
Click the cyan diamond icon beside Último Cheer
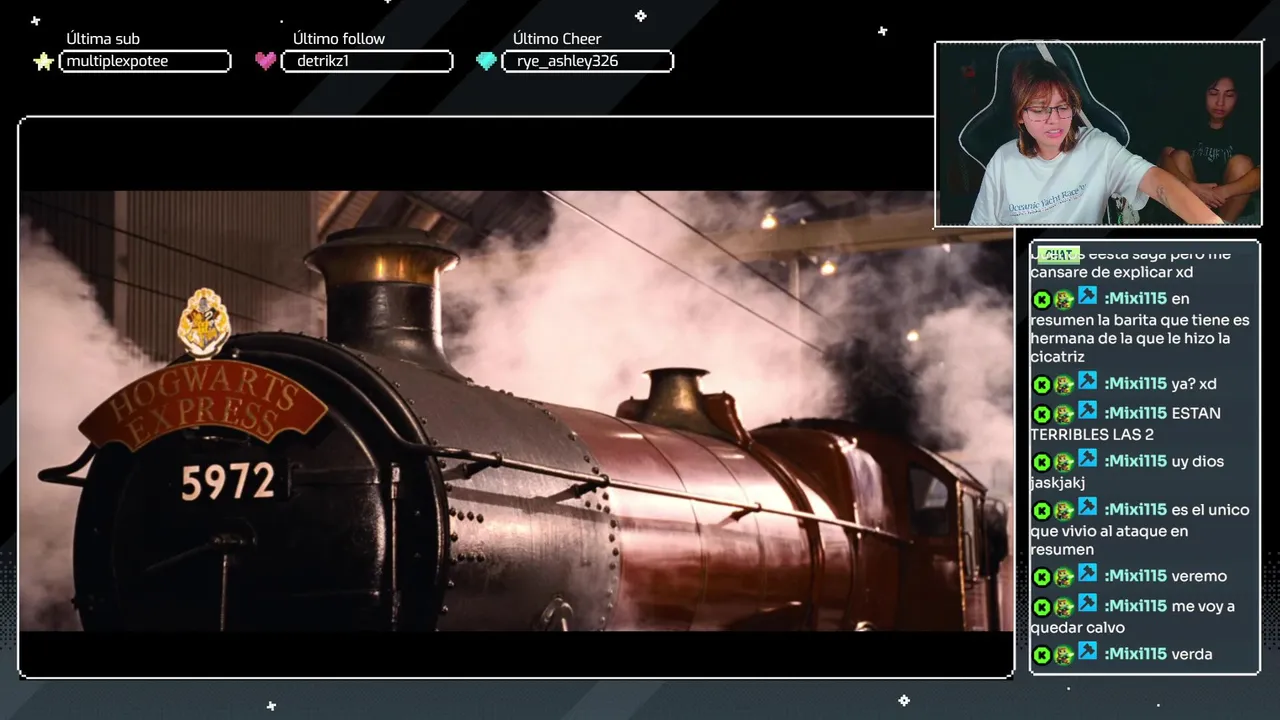pyautogui.click(x=486, y=61)
